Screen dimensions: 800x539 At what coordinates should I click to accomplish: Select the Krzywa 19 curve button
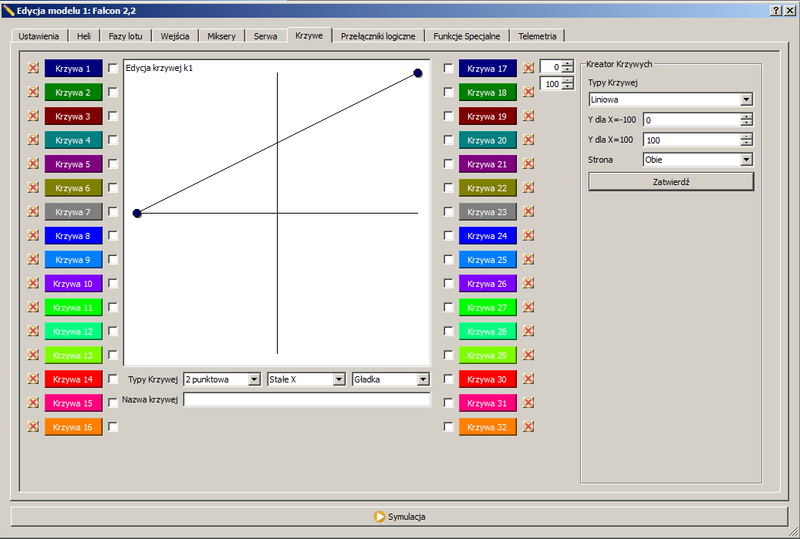(x=487, y=116)
